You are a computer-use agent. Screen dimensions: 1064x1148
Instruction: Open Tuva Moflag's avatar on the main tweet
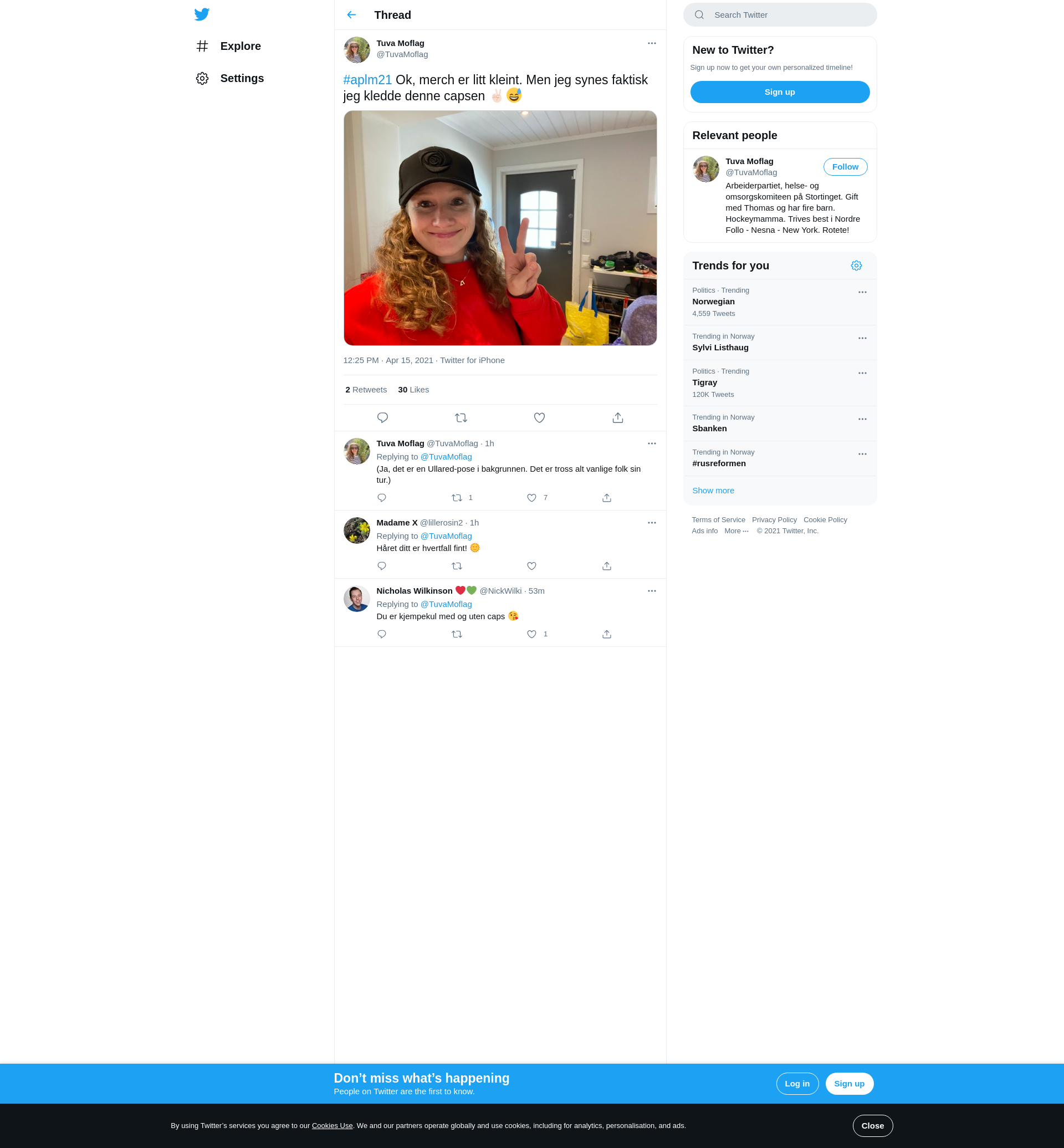(x=356, y=49)
